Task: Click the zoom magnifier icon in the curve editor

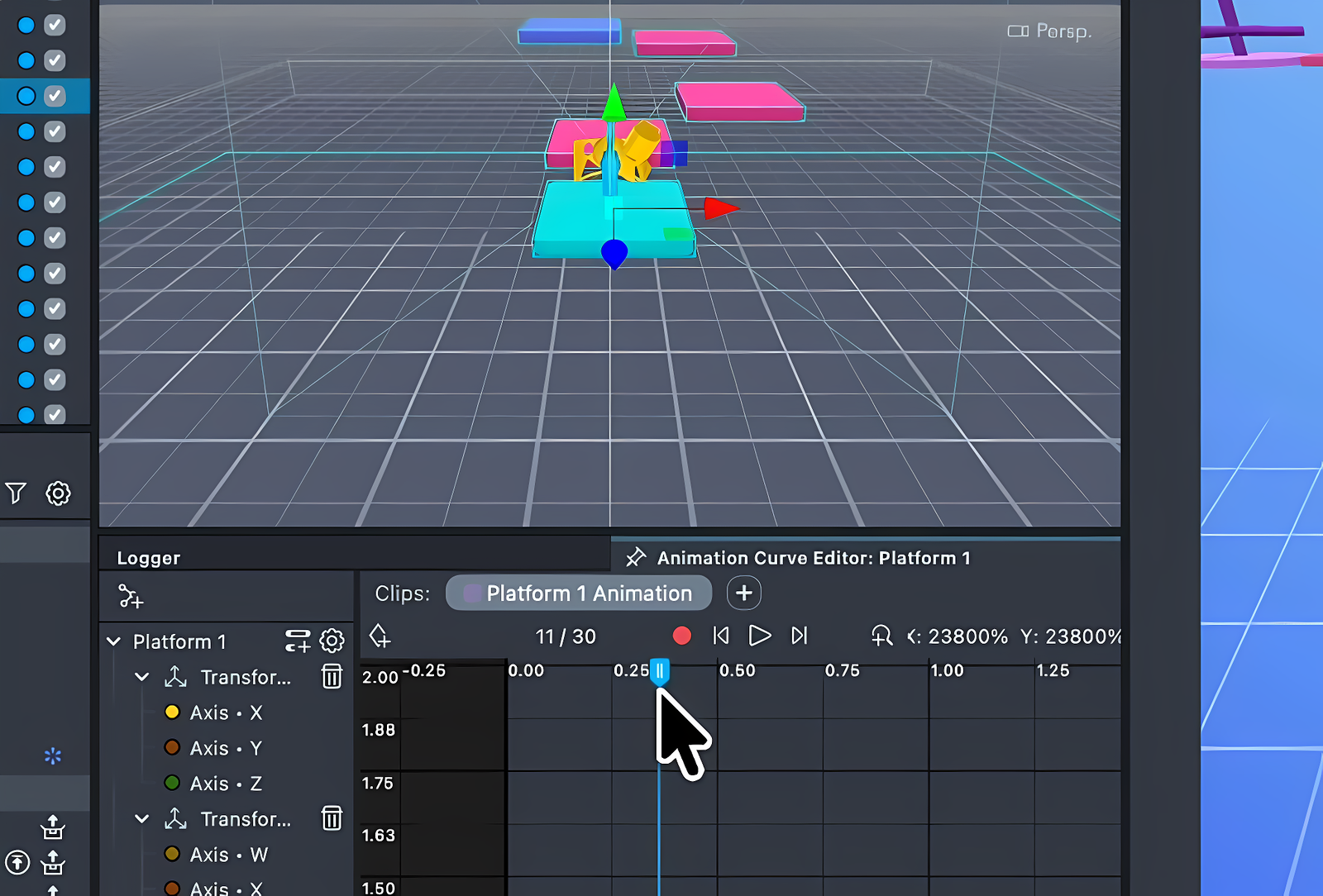Action: tap(881, 636)
